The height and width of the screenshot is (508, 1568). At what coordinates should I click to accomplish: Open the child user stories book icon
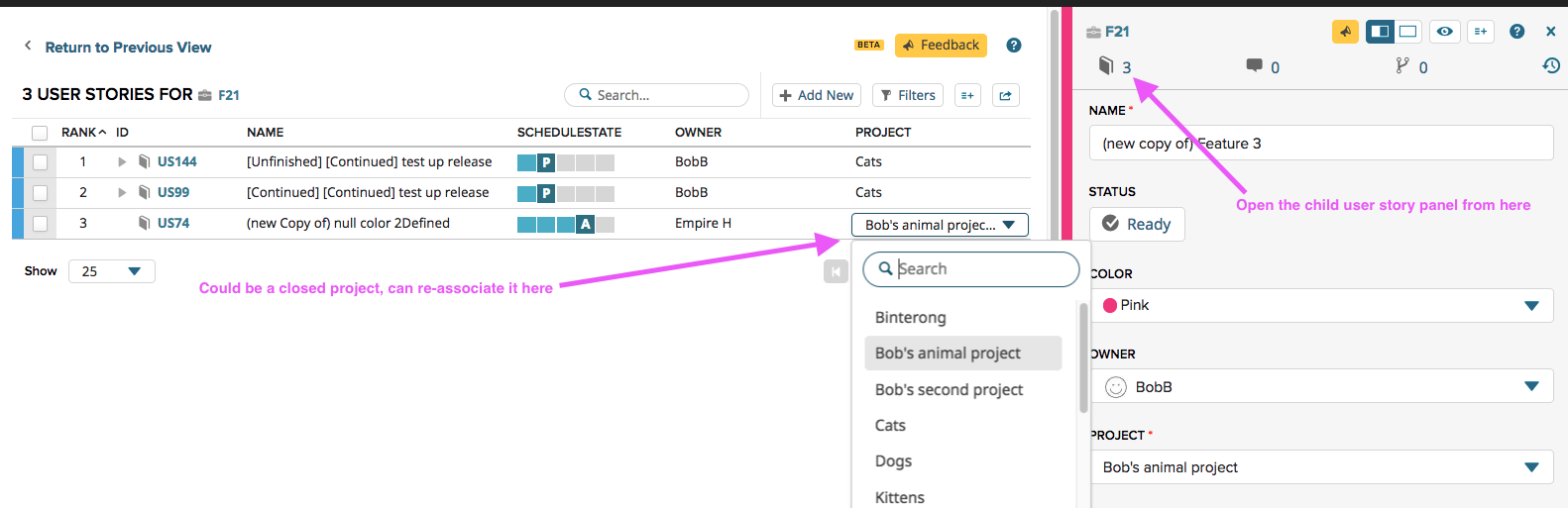click(1107, 65)
